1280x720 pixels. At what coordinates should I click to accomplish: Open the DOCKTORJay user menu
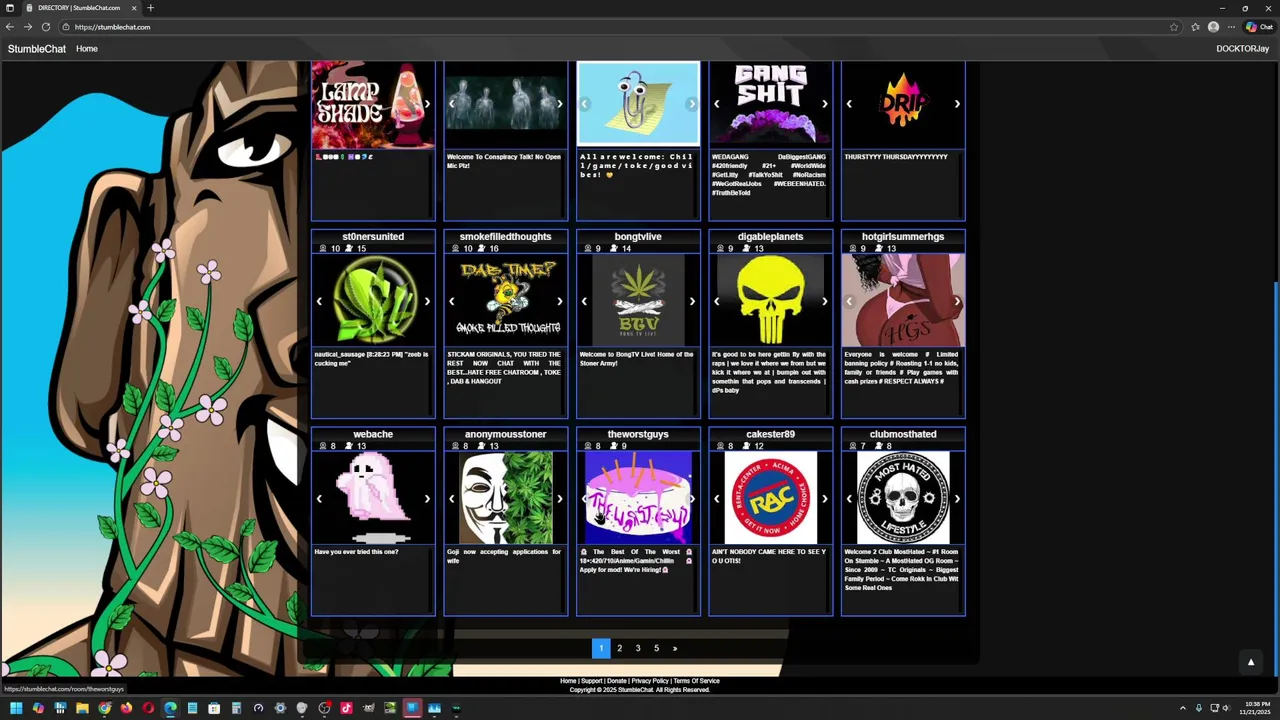(x=1243, y=49)
